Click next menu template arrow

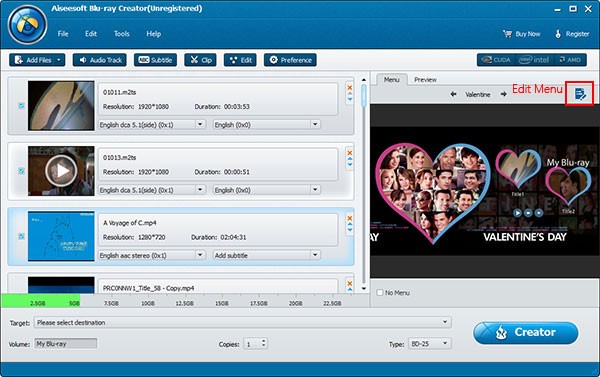tap(504, 94)
